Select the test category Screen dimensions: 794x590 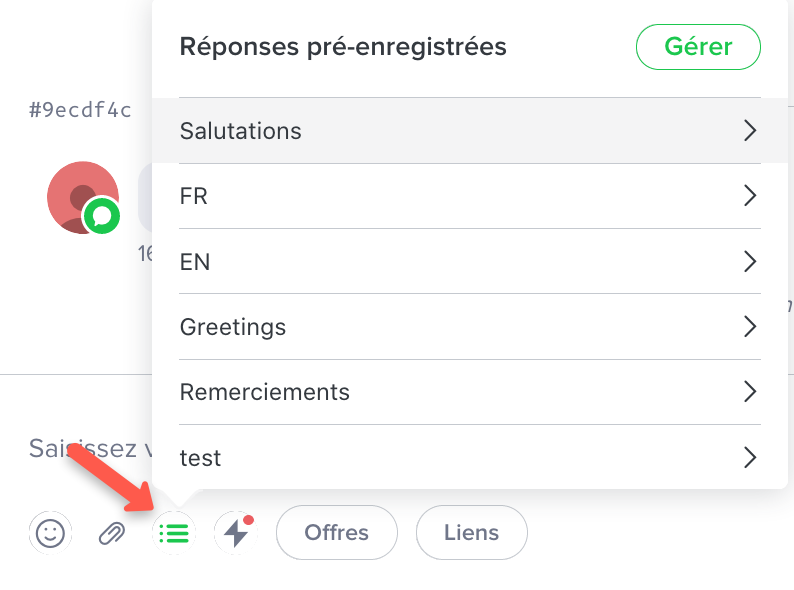[x=201, y=458]
